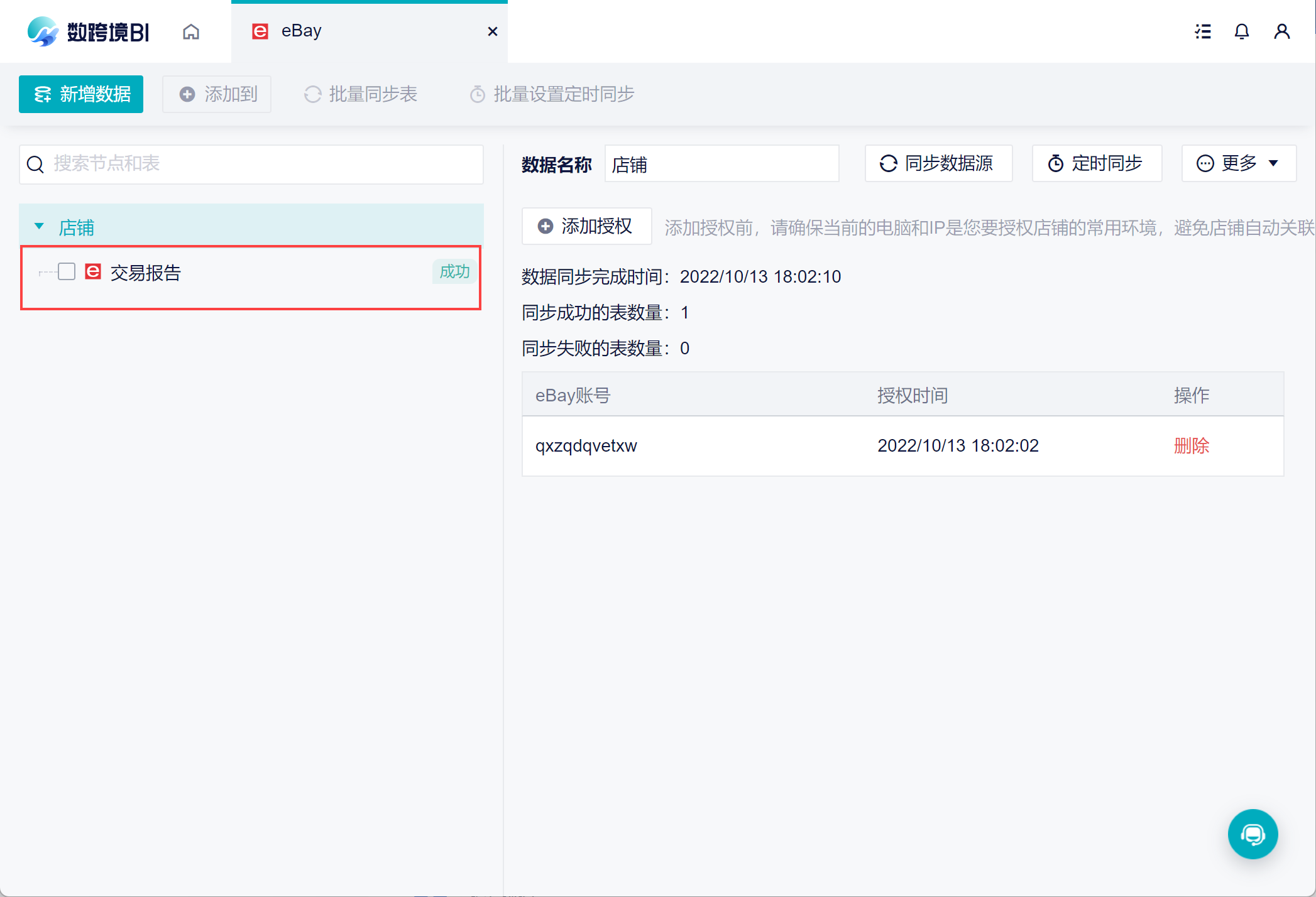This screenshot has width=1316, height=897.
Task: Close the eBay tab
Action: (493, 31)
